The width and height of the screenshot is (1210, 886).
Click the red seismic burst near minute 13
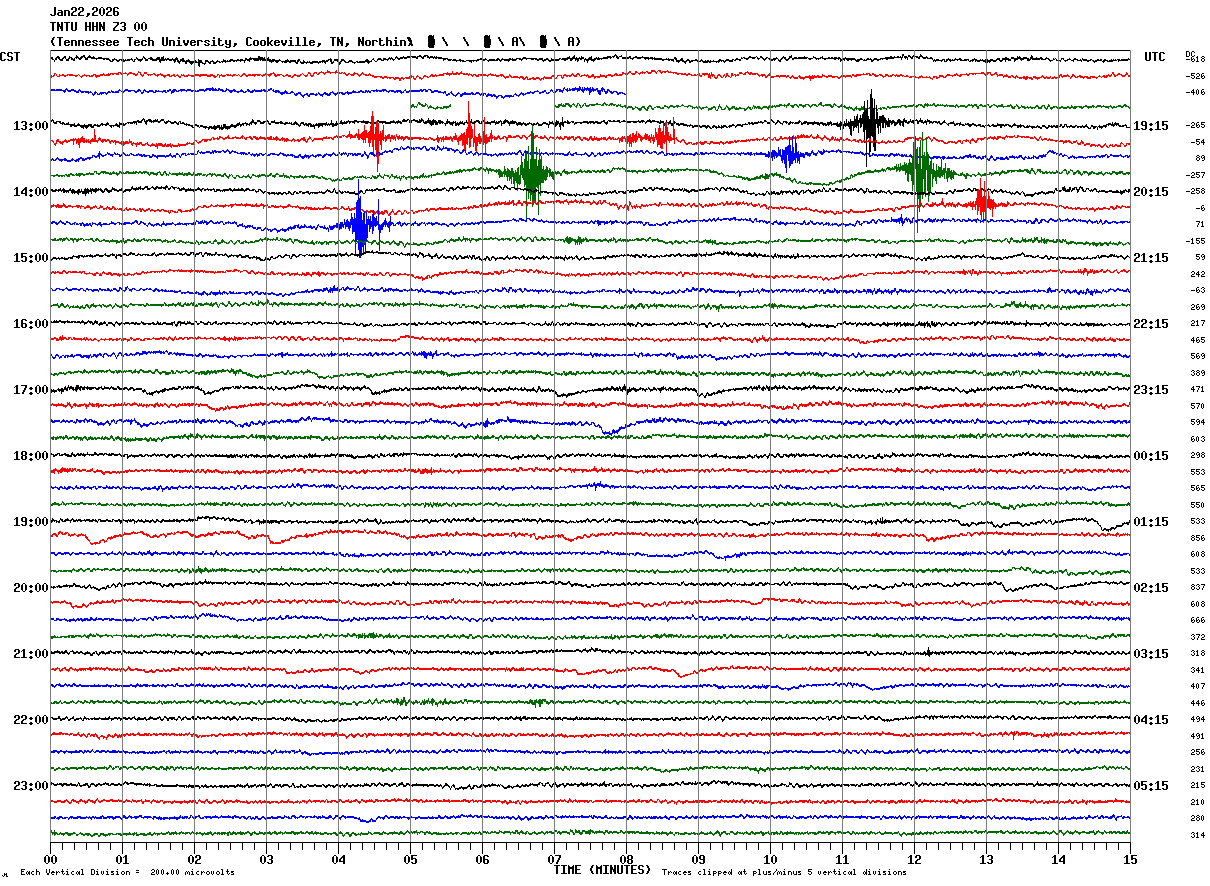tap(984, 201)
